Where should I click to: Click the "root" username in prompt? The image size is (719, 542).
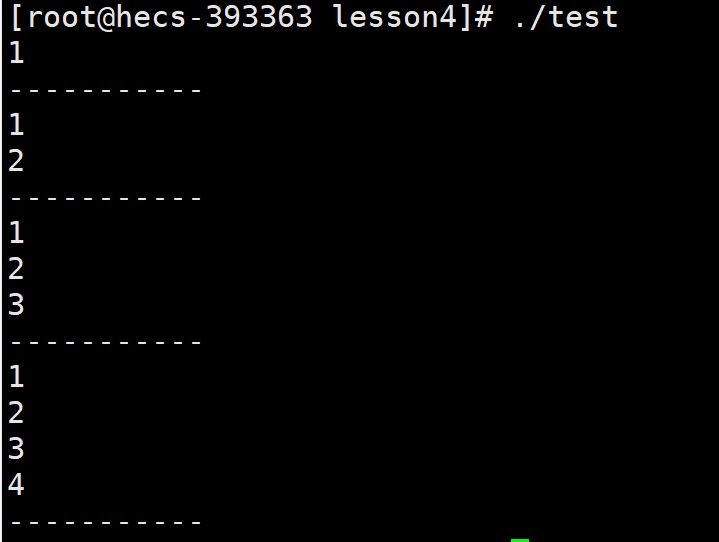[62, 17]
